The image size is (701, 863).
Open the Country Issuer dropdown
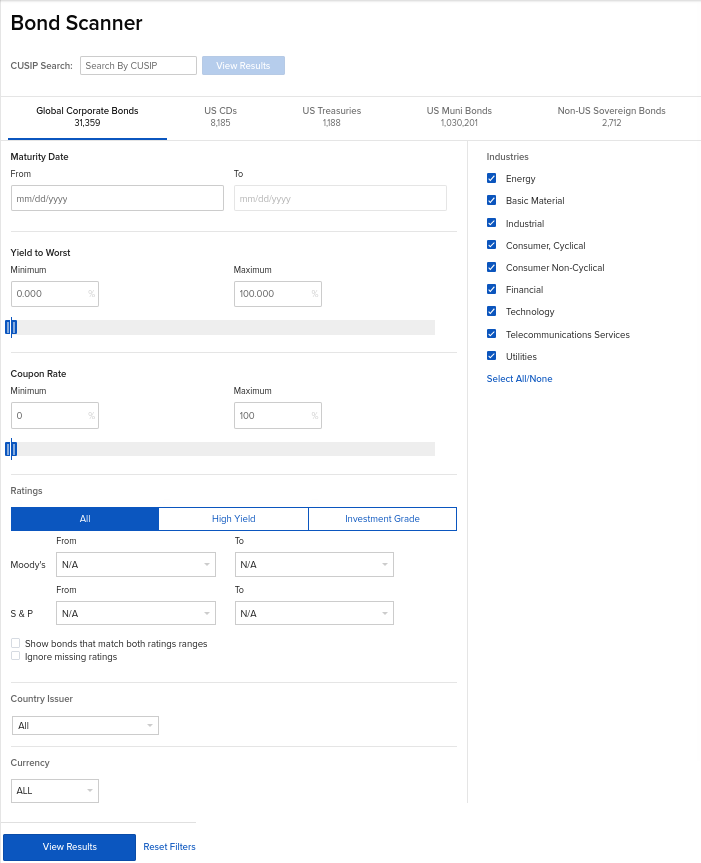85,725
